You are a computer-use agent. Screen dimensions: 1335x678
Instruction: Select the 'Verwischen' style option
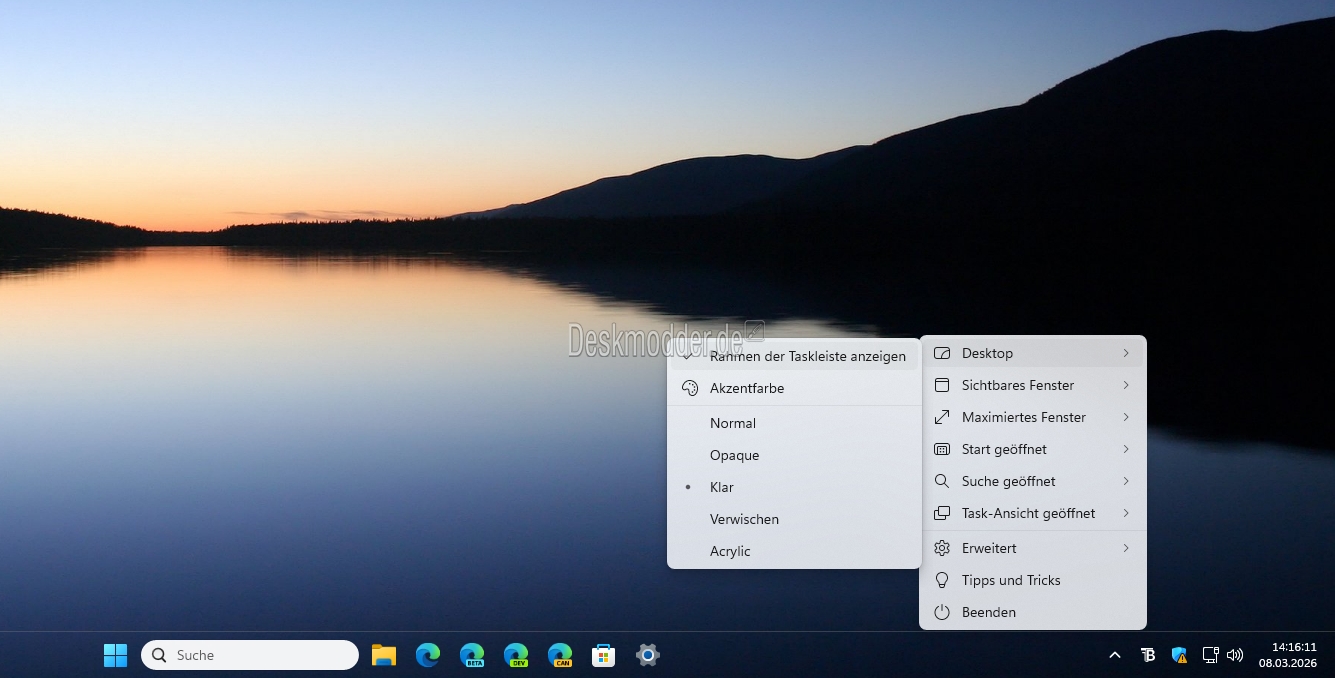[744, 519]
